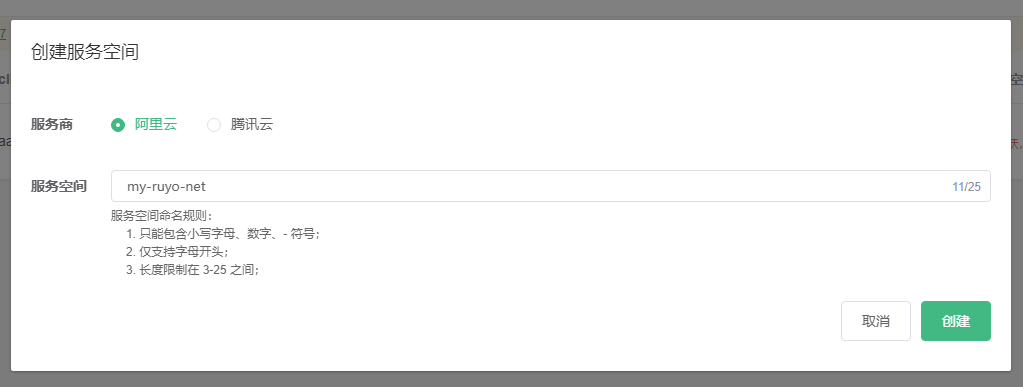1023x387 pixels.
Task: Choose provider by clicking 腾讯云 label text
Action: pyautogui.click(x=252, y=125)
